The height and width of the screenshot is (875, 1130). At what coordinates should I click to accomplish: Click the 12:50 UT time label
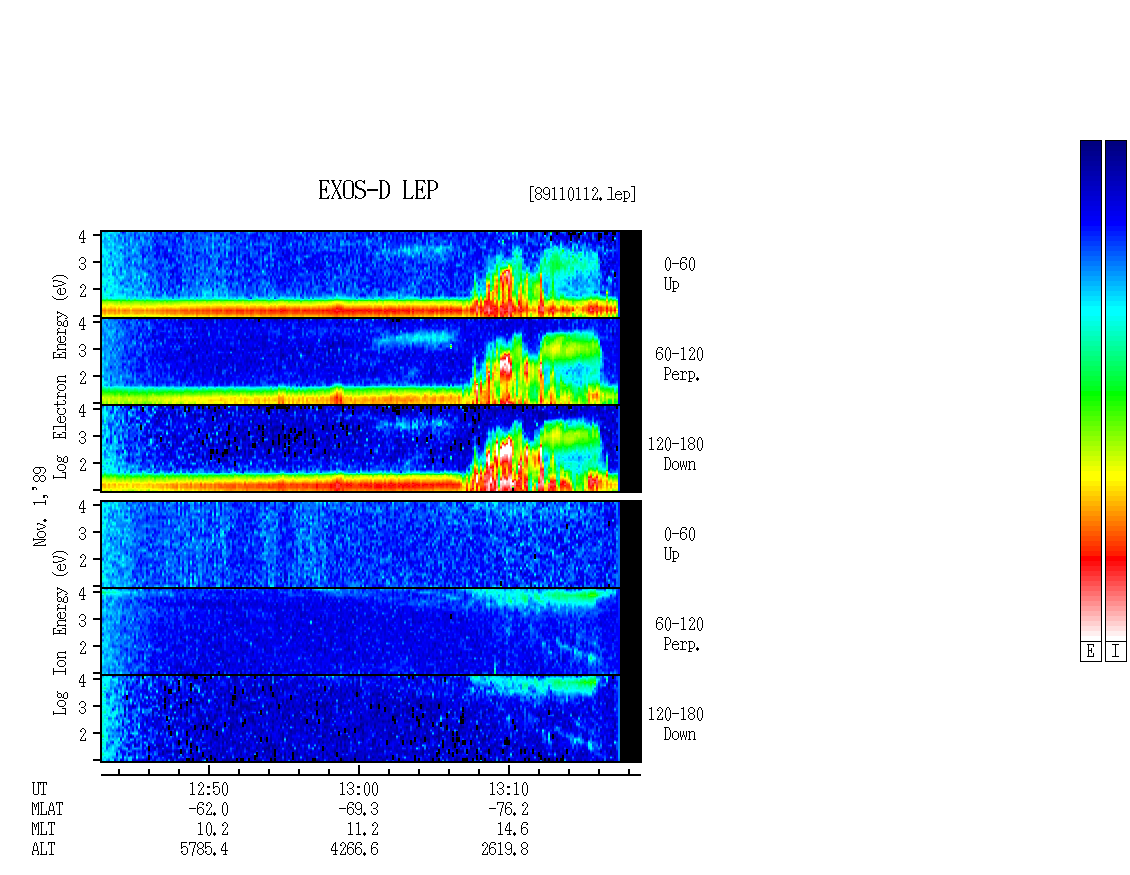click(x=208, y=789)
